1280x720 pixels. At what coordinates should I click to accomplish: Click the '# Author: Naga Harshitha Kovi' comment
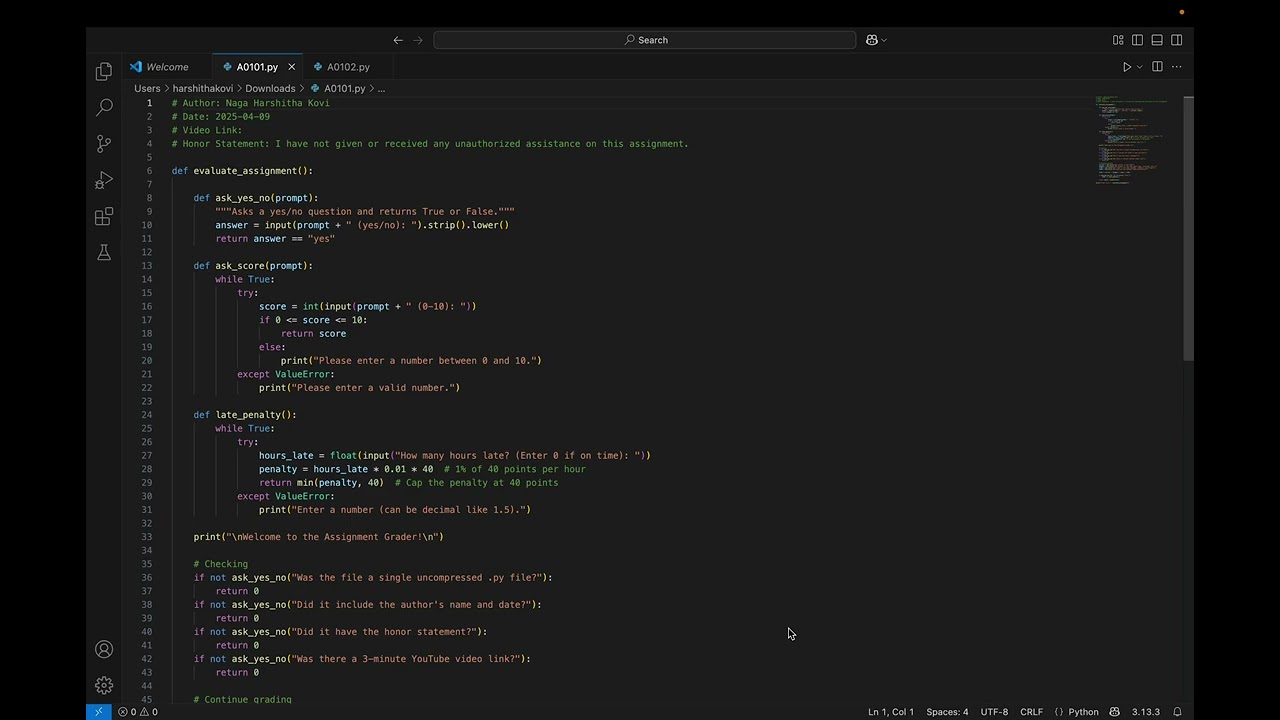pyautogui.click(x=250, y=103)
